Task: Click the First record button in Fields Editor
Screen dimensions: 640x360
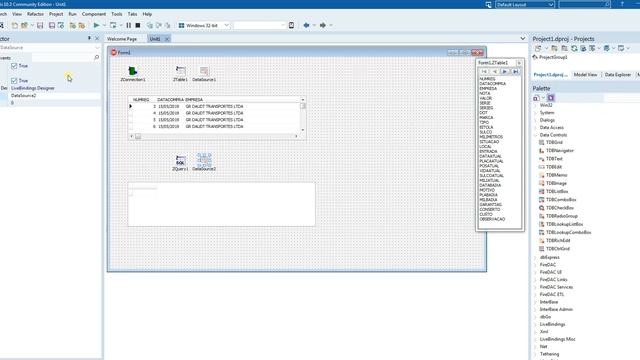Action: coord(484,71)
